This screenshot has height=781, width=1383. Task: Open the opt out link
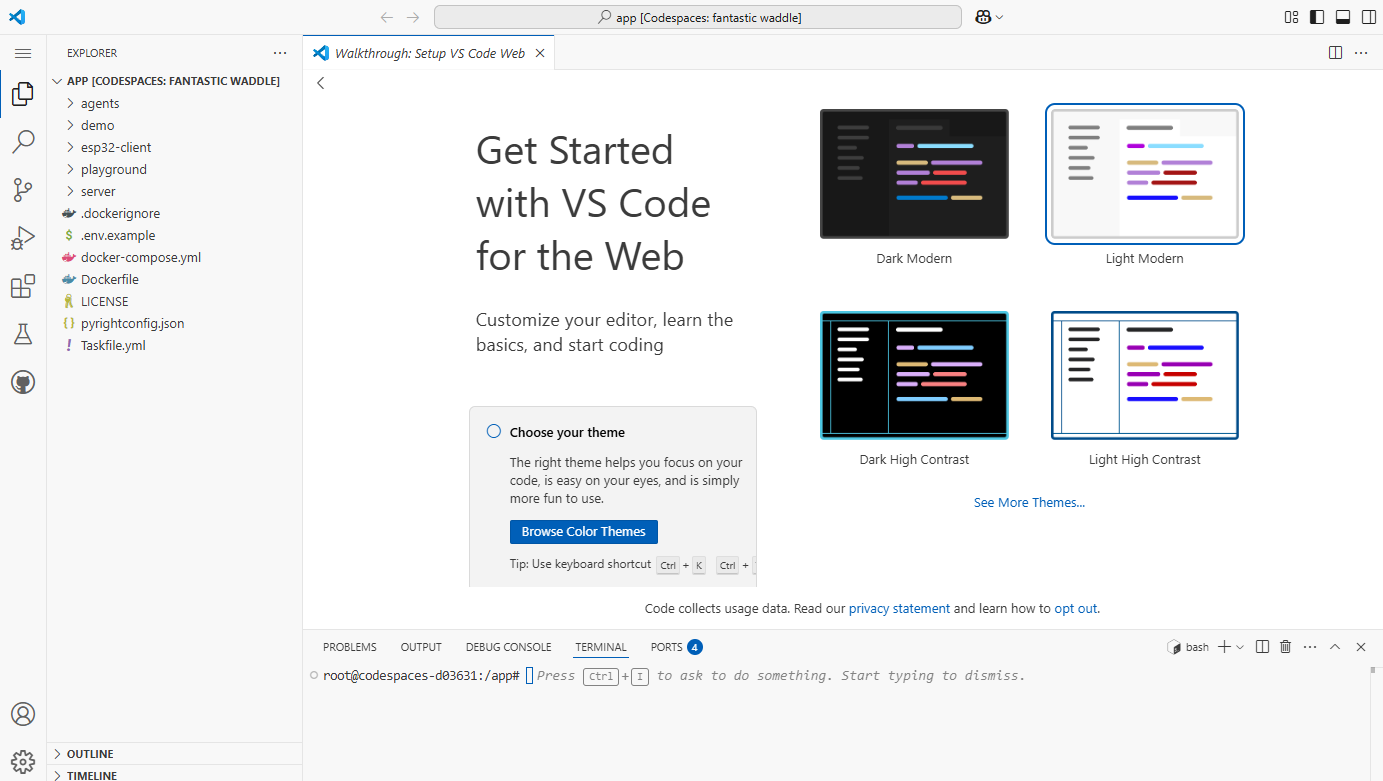pos(1076,608)
